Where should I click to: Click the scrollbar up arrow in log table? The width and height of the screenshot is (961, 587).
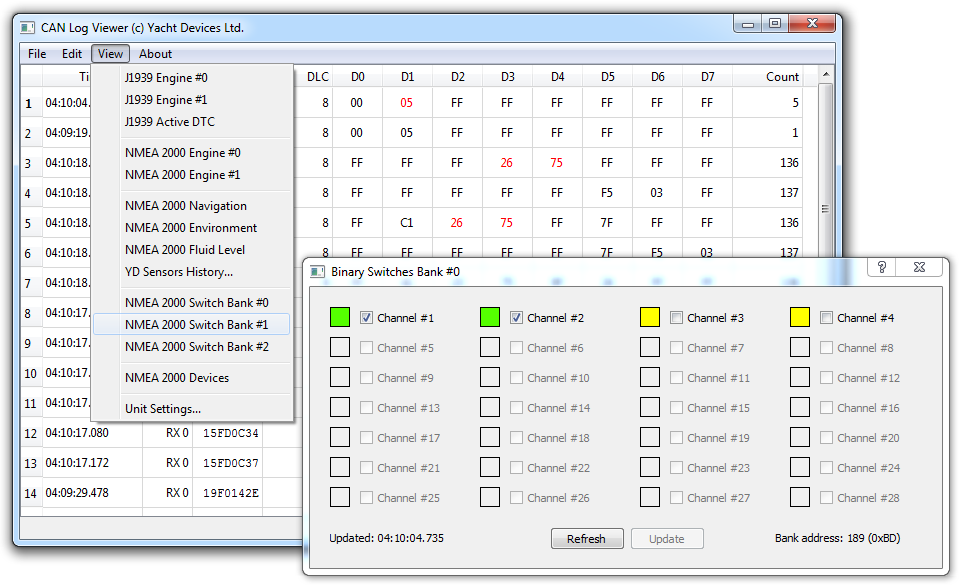[826, 75]
